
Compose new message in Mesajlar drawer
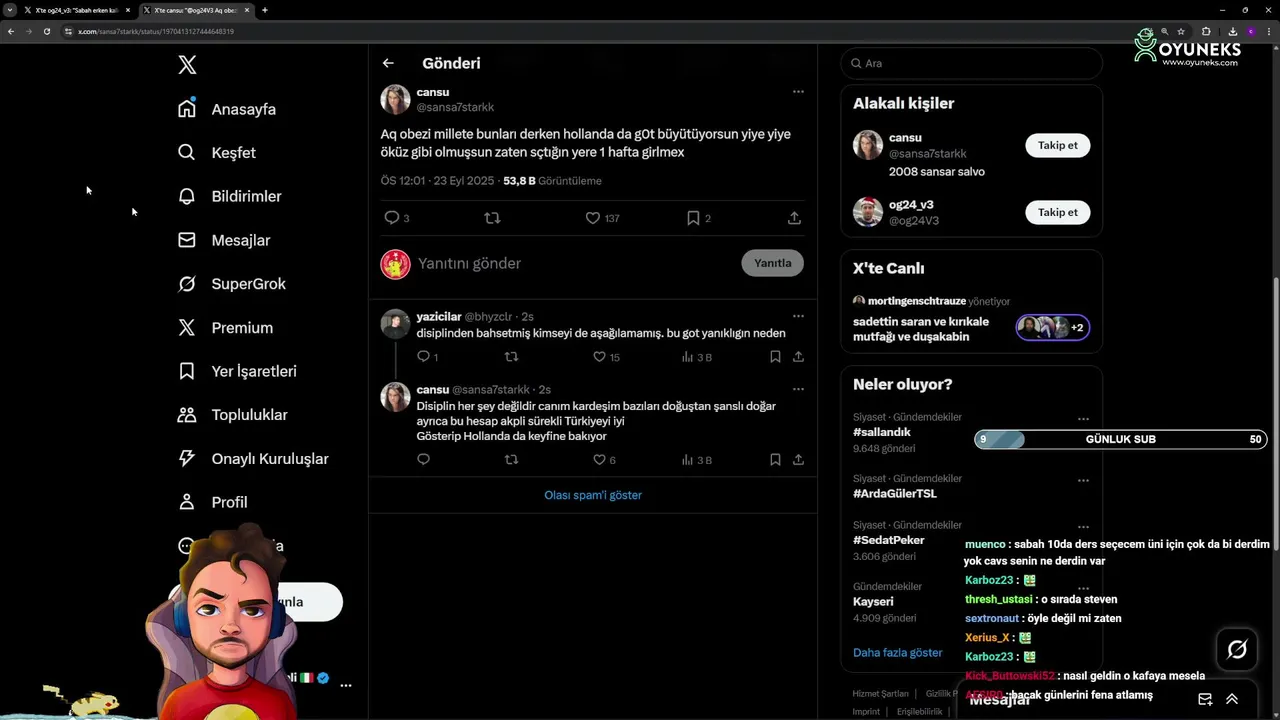pyautogui.click(x=1205, y=699)
